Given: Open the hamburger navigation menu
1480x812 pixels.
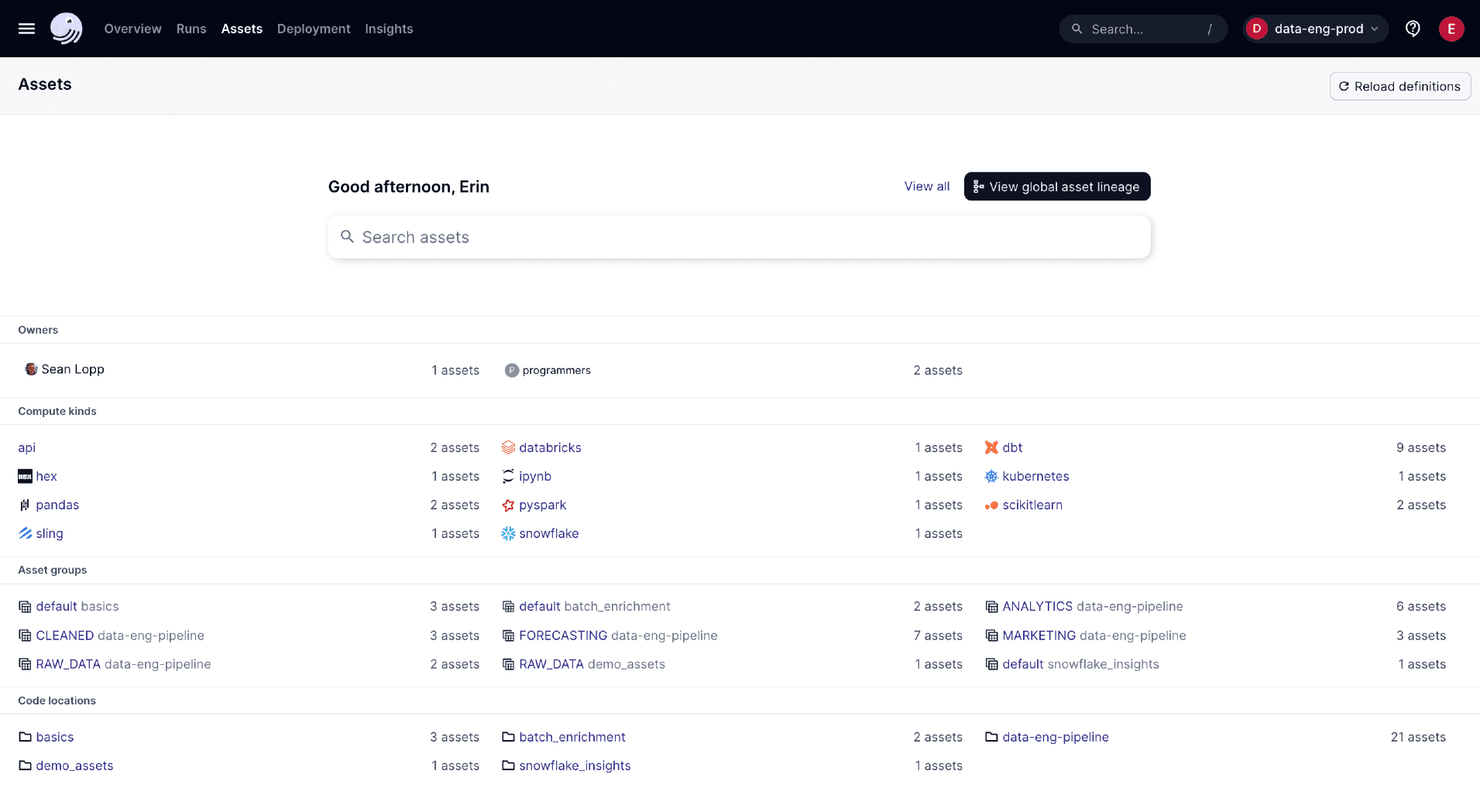Looking at the screenshot, I should [x=26, y=29].
